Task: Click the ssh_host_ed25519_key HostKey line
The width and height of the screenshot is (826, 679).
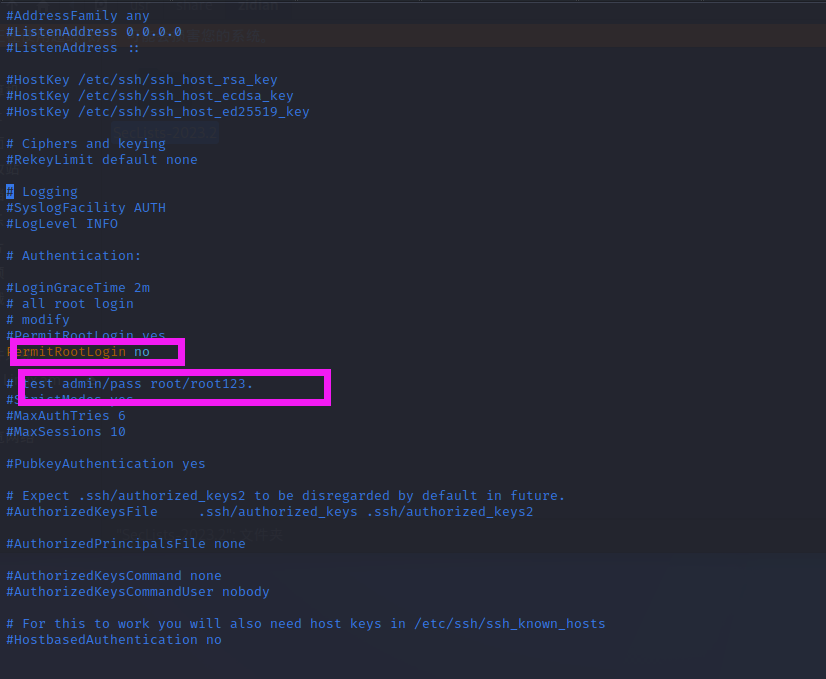Action: [x=158, y=112]
